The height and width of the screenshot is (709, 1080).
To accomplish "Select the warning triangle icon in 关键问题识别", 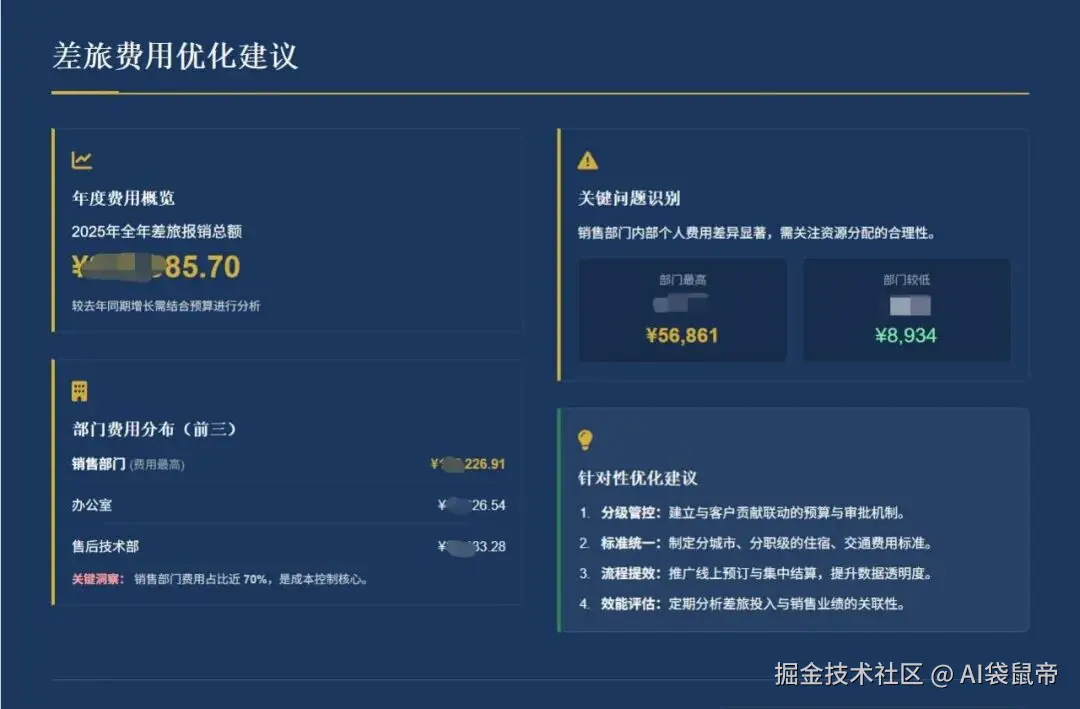I will tap(587, 159).
